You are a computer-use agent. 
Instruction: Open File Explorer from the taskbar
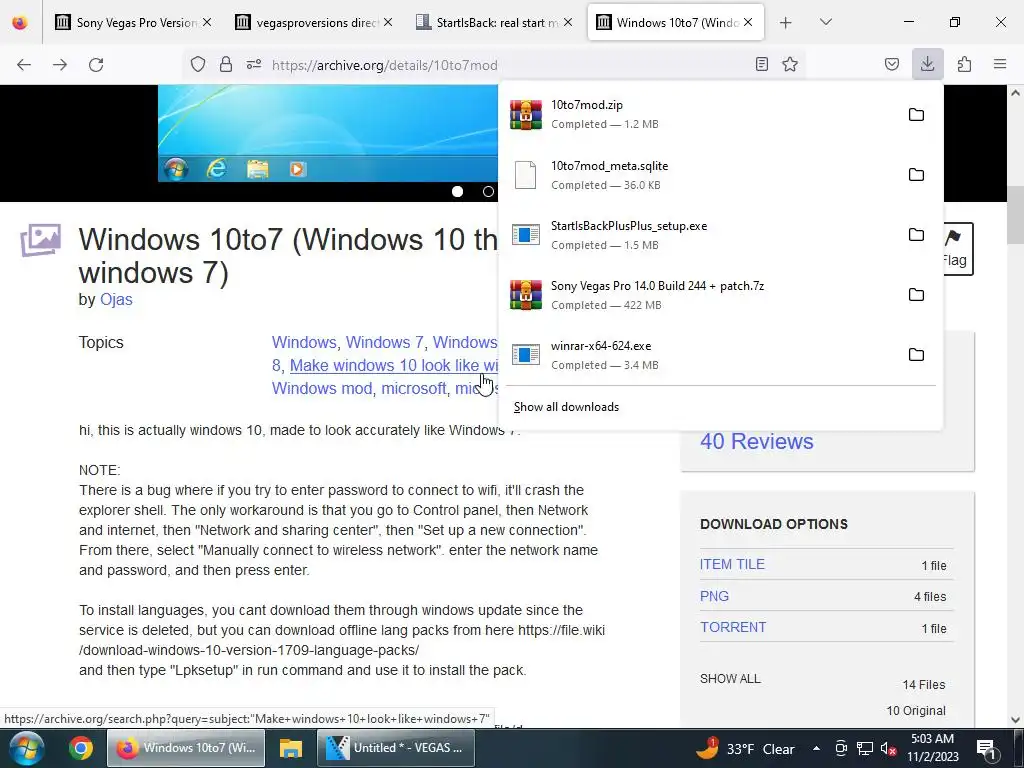point(291,748)
